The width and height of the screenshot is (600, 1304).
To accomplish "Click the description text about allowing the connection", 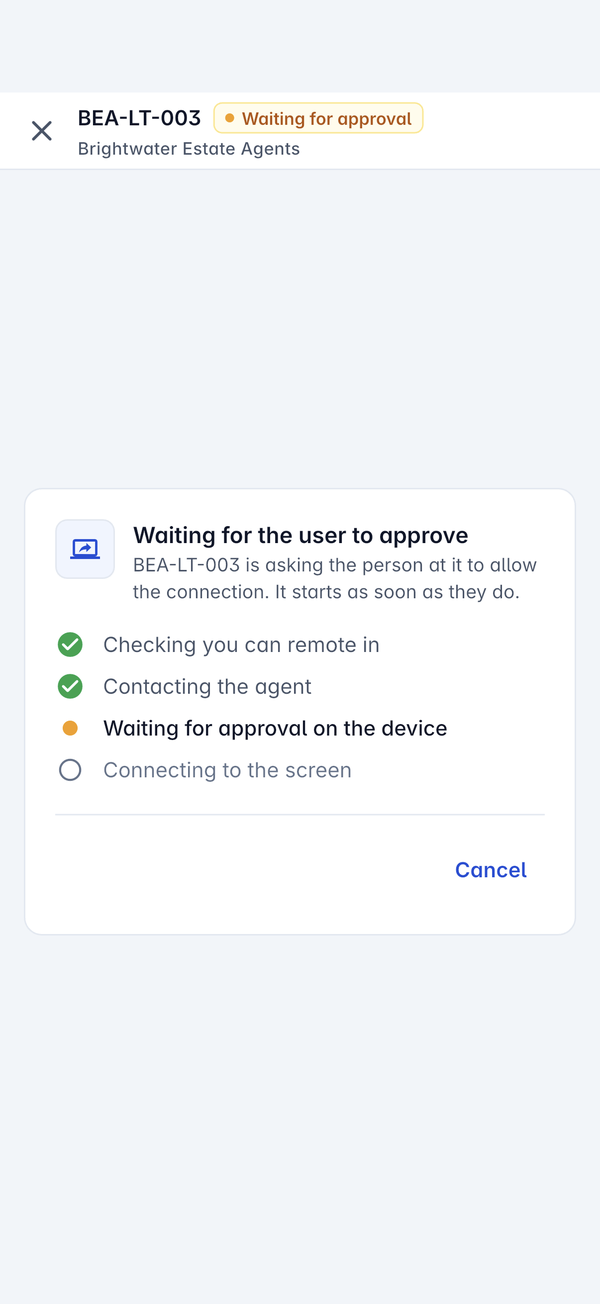I will pyautogui.click(x=335, y=579).
